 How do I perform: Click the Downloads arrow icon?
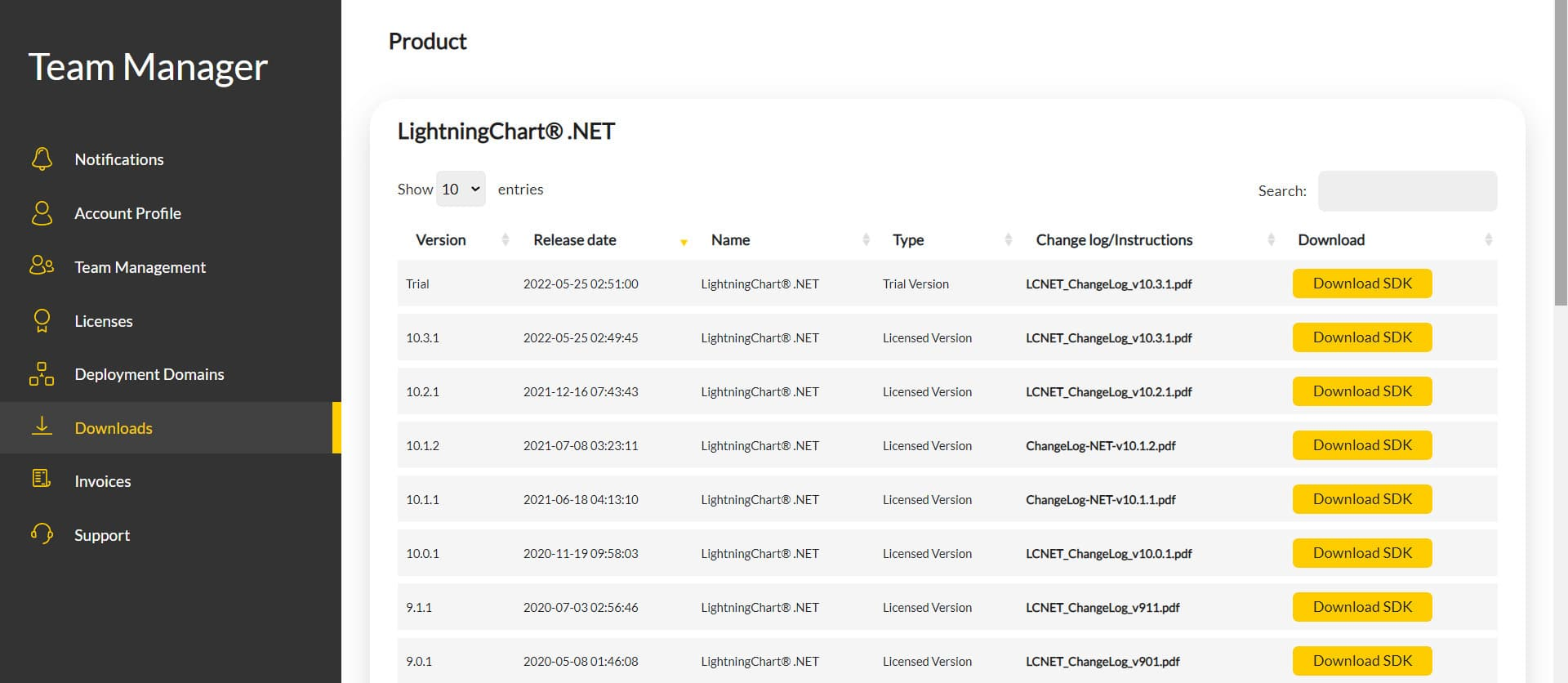pos(42,426)
